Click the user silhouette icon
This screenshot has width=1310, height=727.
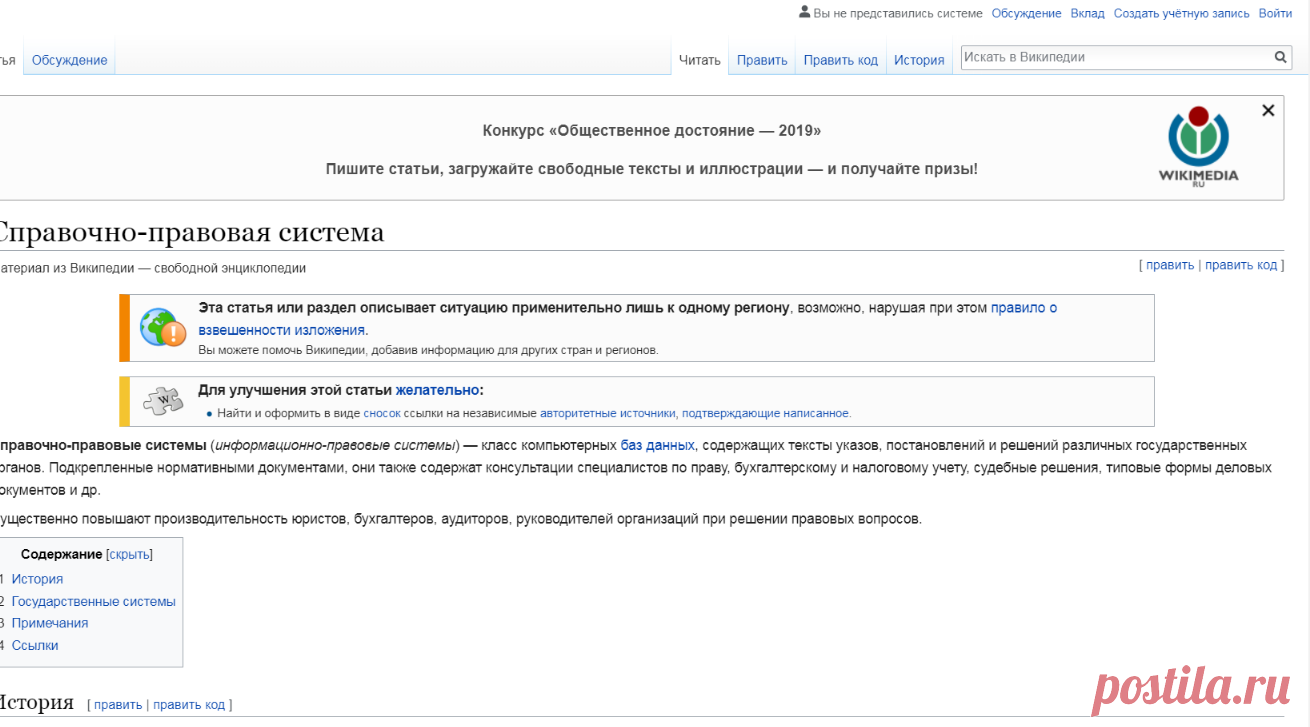point(804,13)
